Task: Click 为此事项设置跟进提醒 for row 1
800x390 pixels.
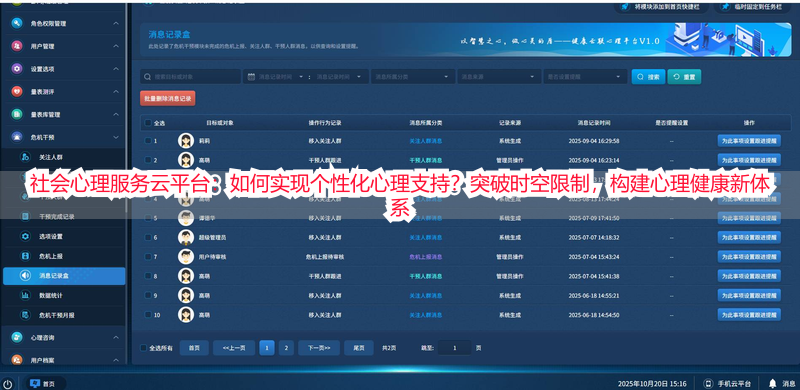Action: (x=749, y=140)
